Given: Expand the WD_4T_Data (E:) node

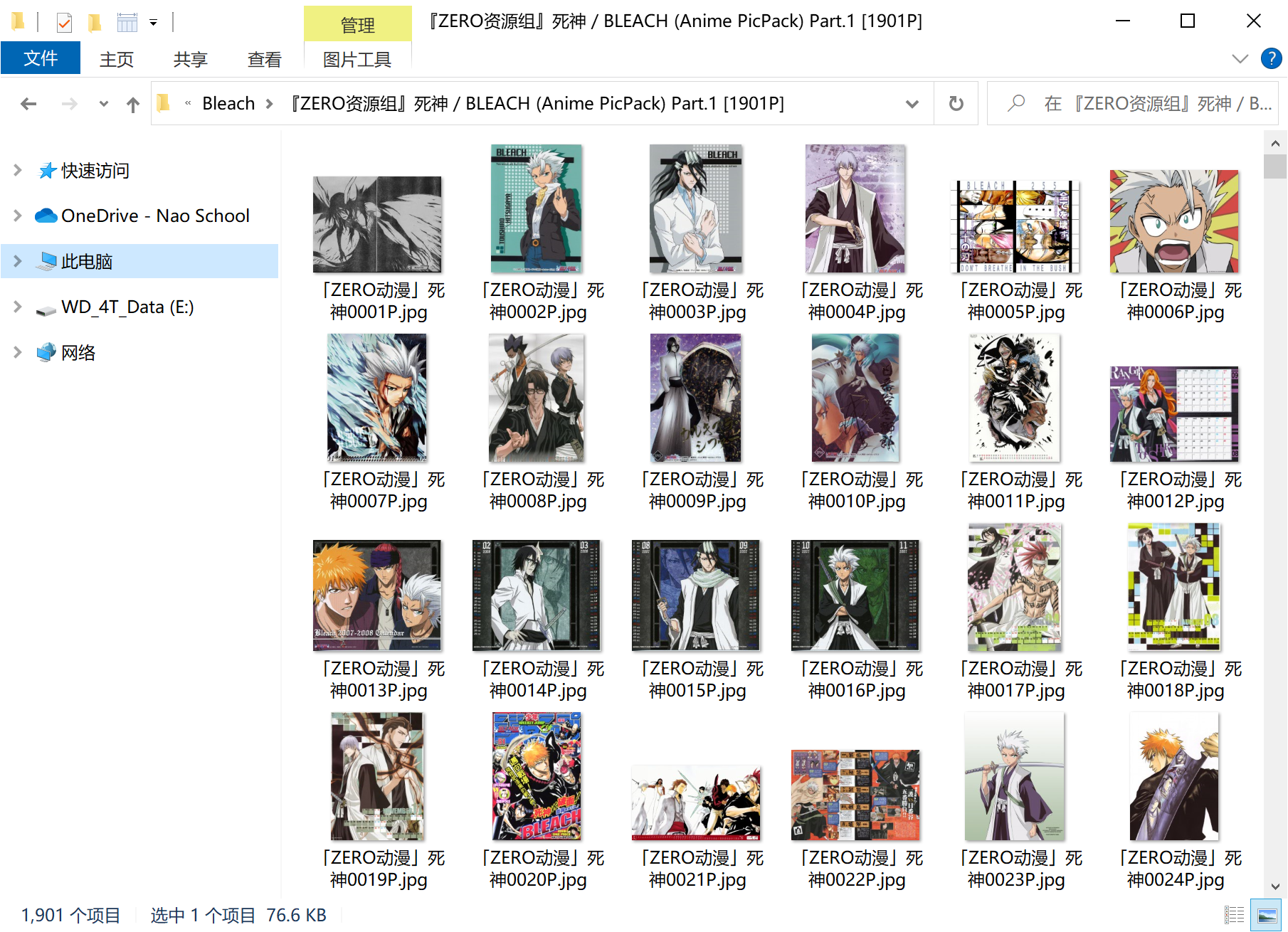Looking at the screenshot, I should pyautogui.click(x=18, y=307).
